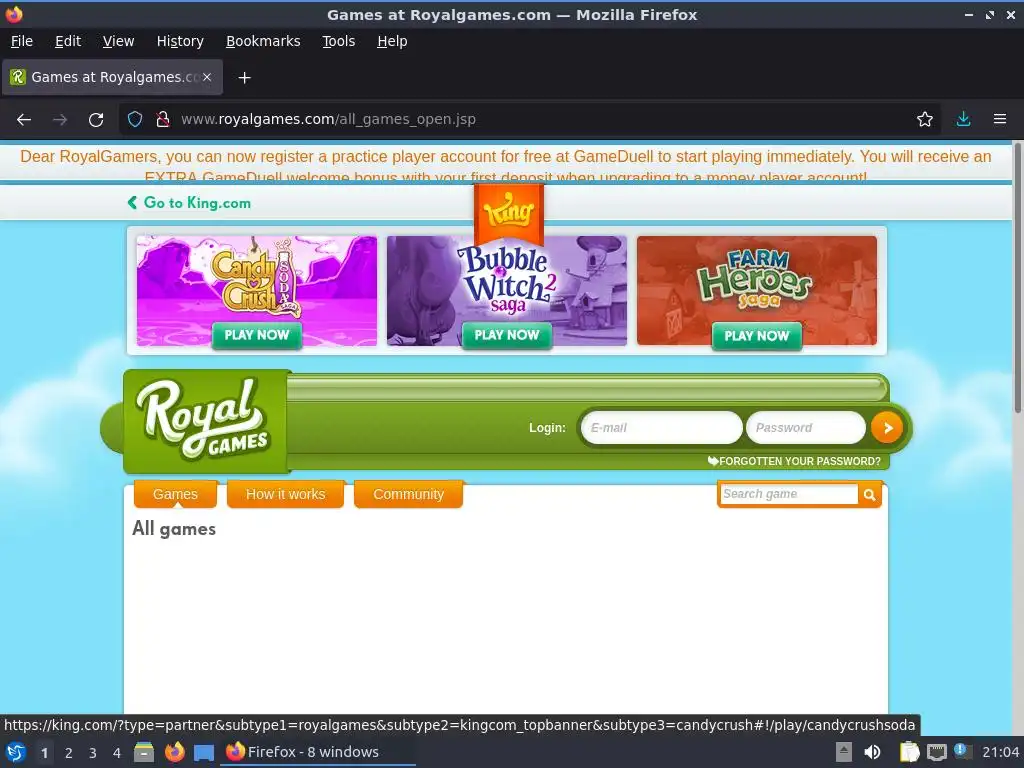This screenshot has height=768, width=1024.
Task: Click the notification tray icon with badge
Action: [x=963, y=751]
